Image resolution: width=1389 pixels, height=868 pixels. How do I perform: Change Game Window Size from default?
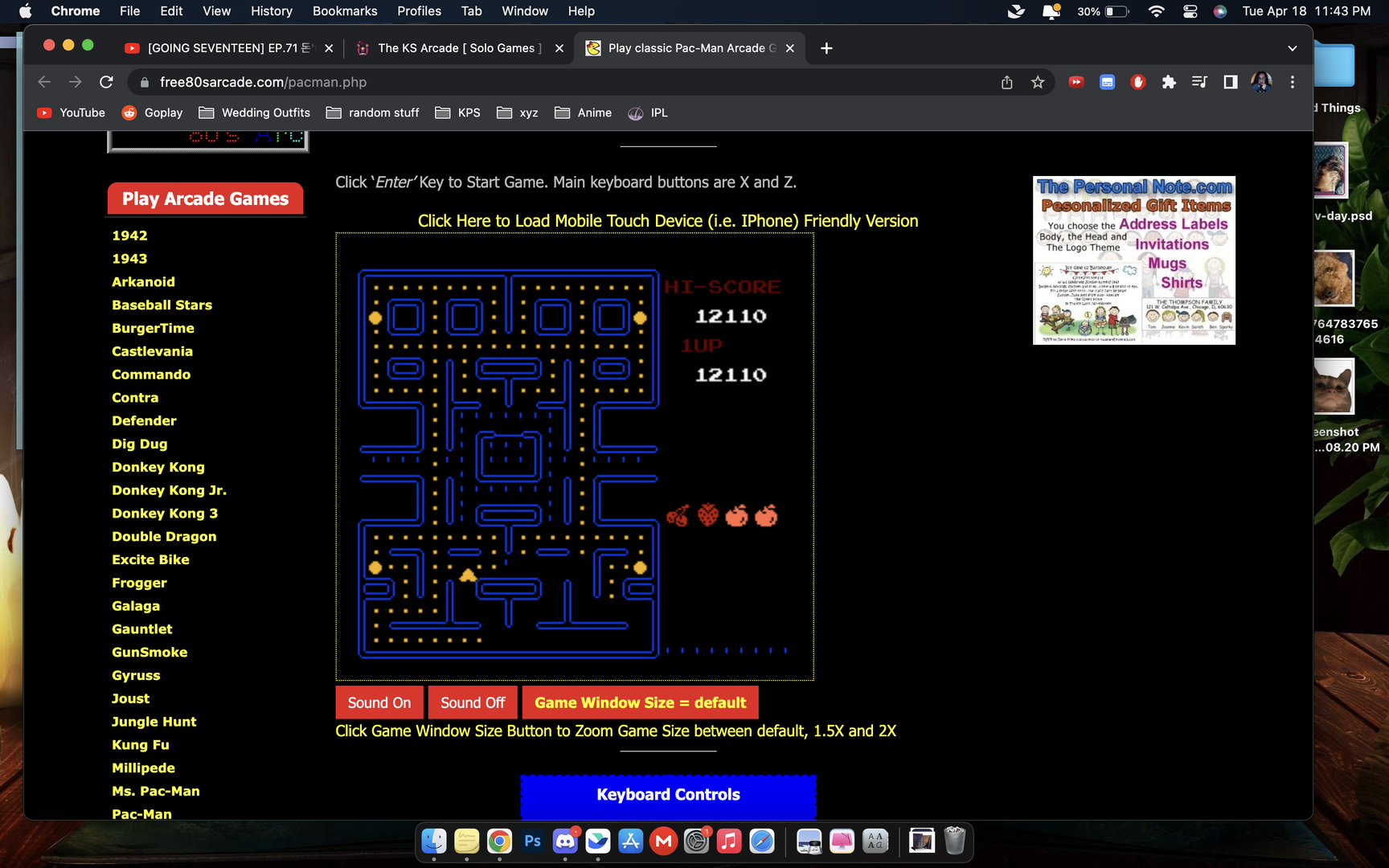pos(641,702)
